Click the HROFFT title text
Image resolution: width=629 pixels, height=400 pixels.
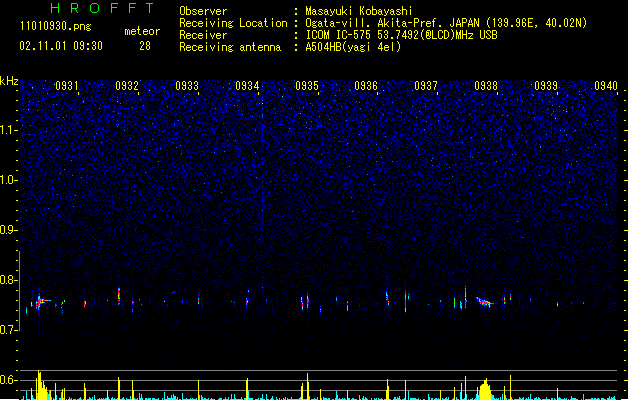(102, 8)
